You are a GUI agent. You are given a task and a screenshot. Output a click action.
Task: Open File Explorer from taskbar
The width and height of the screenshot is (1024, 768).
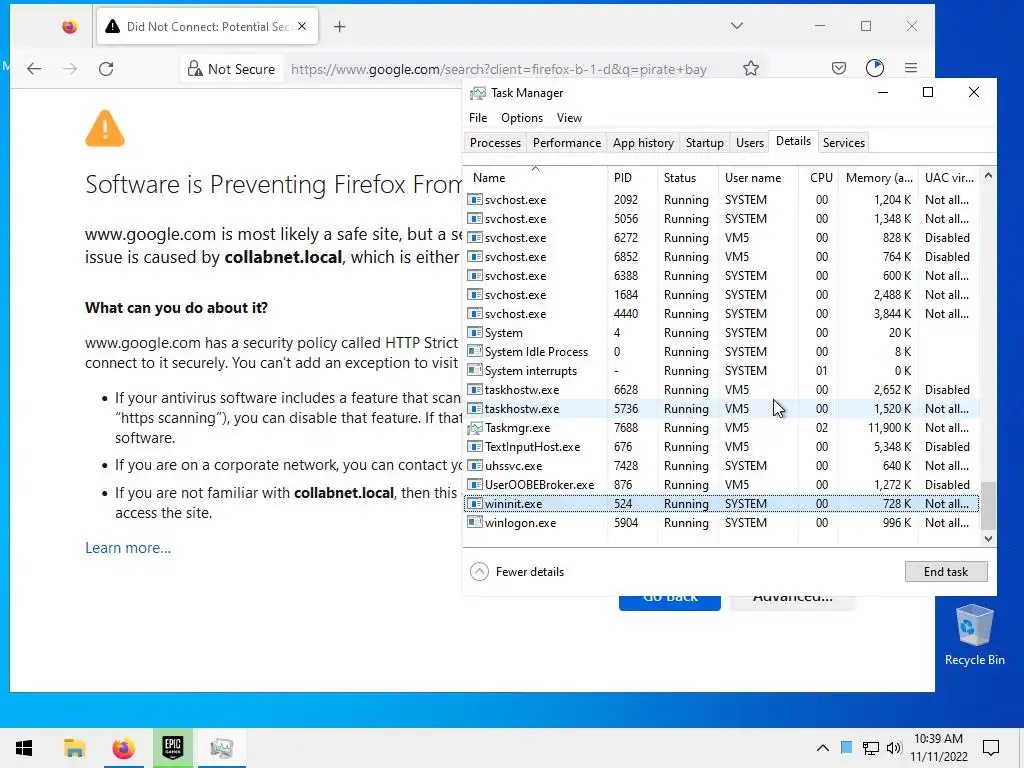(x=74, y=748)
